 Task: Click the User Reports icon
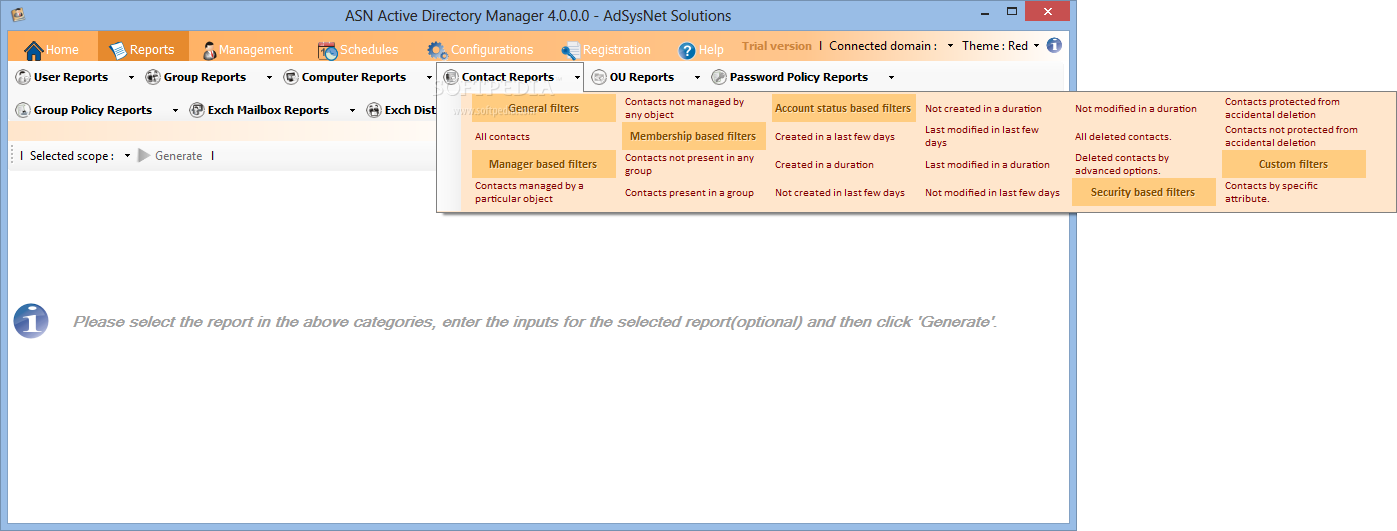pos(23,77)
